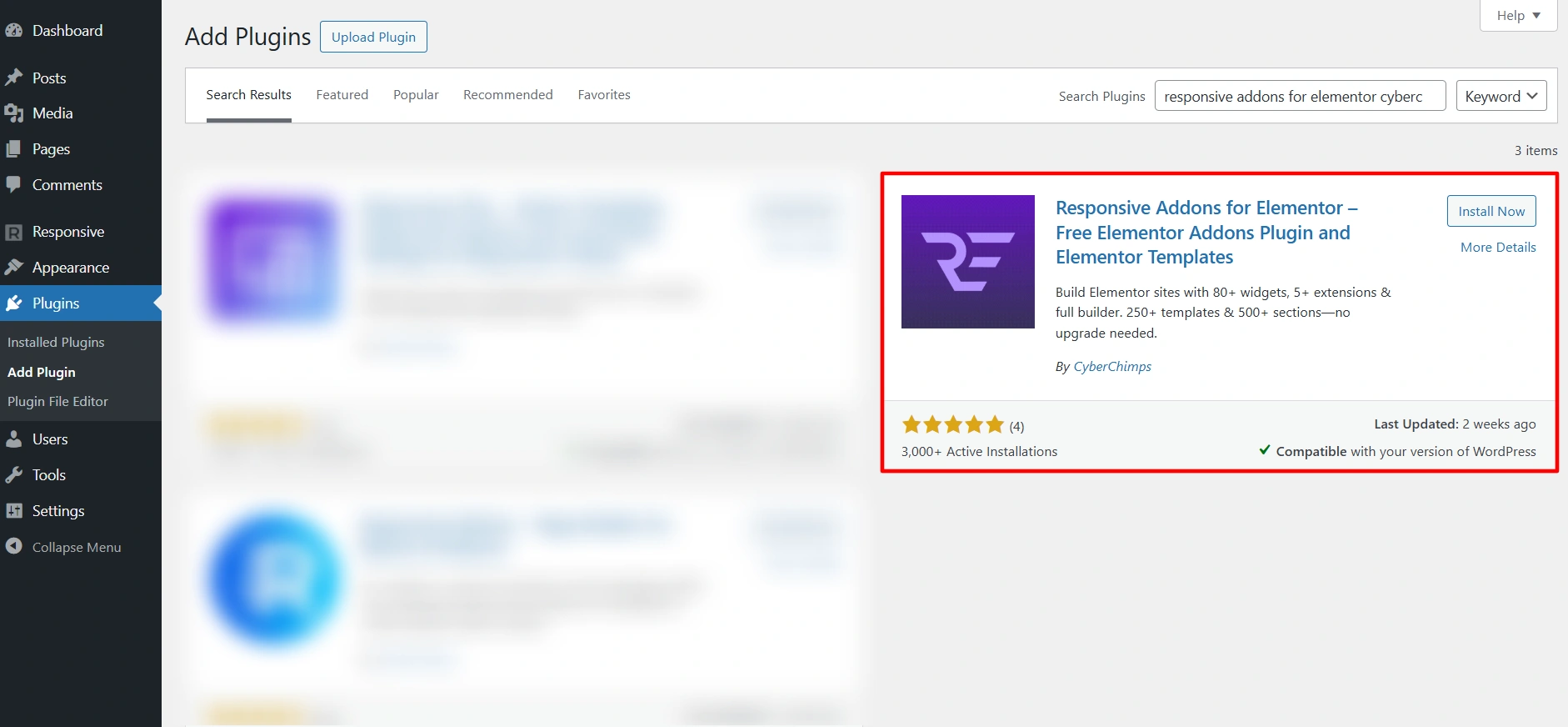Click Install Now for Responsive Addons
This screenshot has width=1568, height=727.
tap(1491, 211)
